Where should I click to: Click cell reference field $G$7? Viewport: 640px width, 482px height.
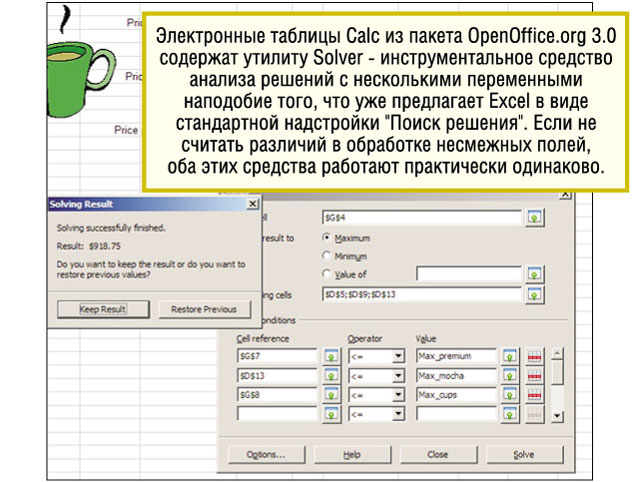click(x=277, y=356)
